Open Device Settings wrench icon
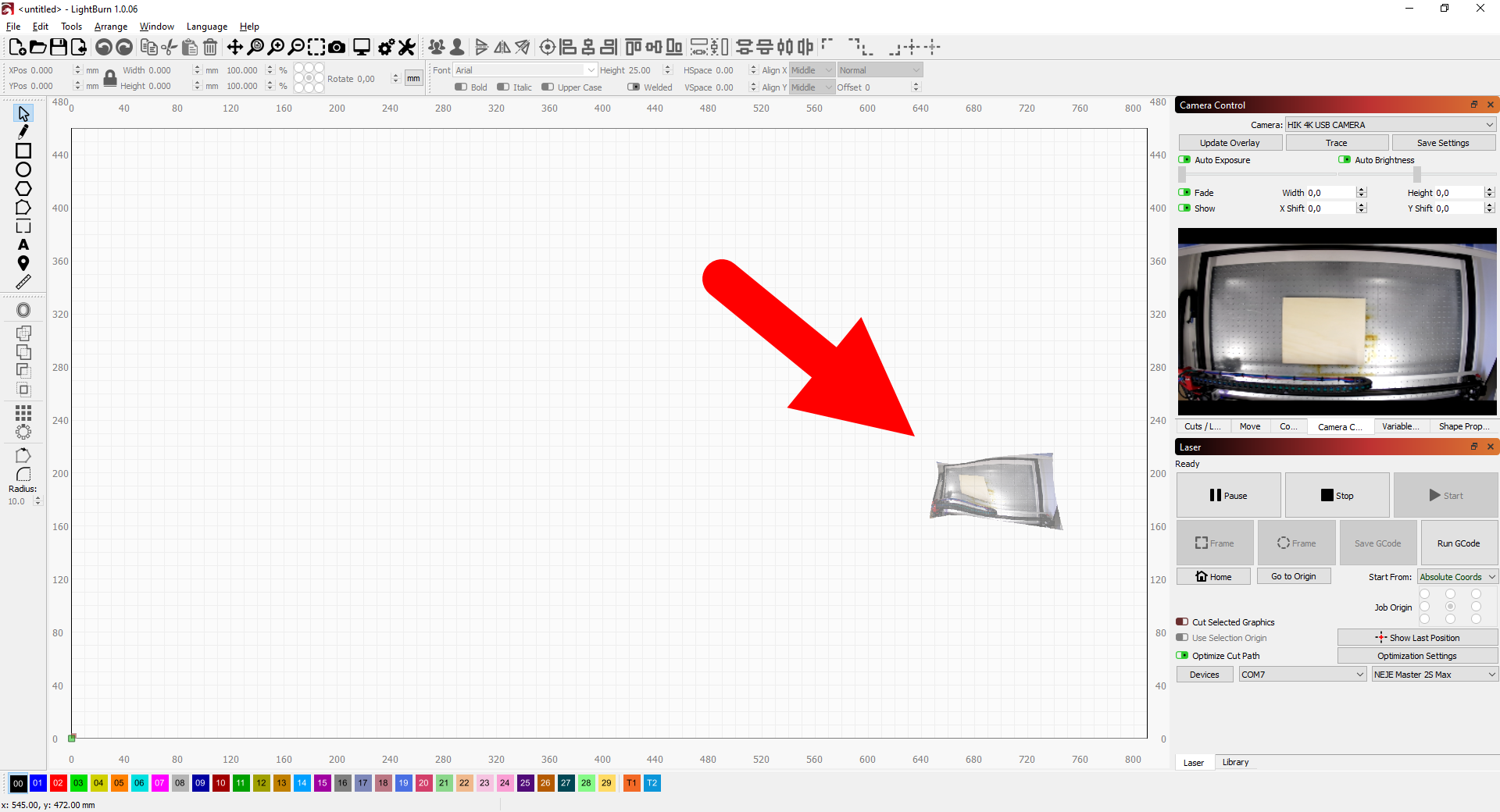Viewport: 1500px width, 812px height. point(406,48)
